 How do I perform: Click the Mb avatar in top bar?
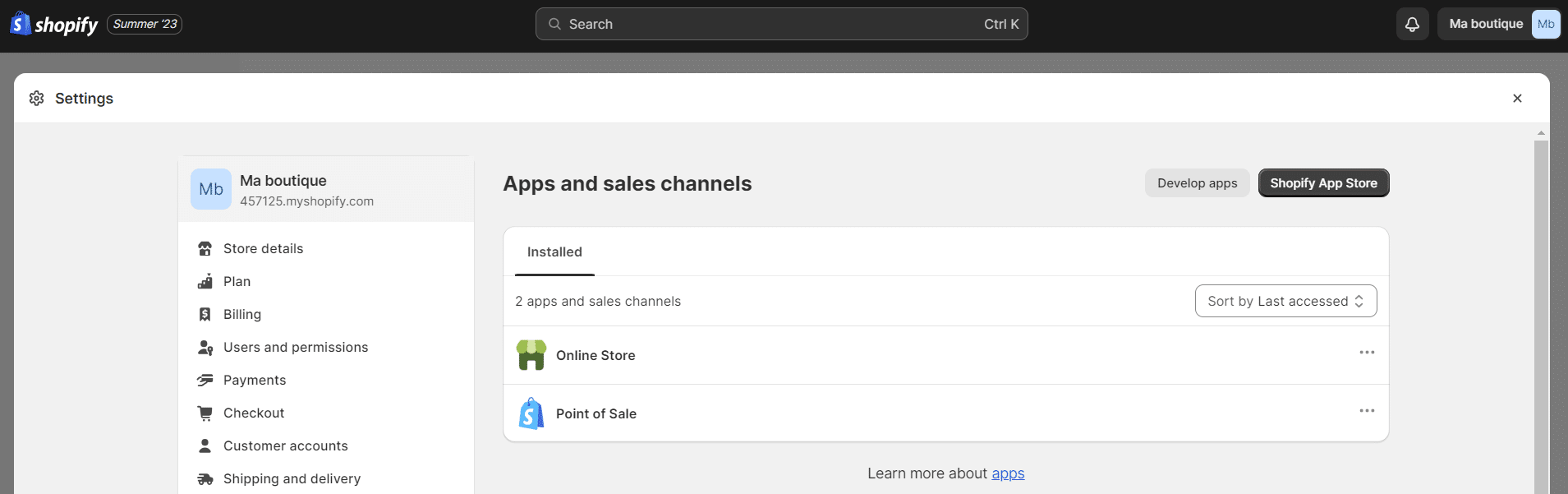point(1545,25)
